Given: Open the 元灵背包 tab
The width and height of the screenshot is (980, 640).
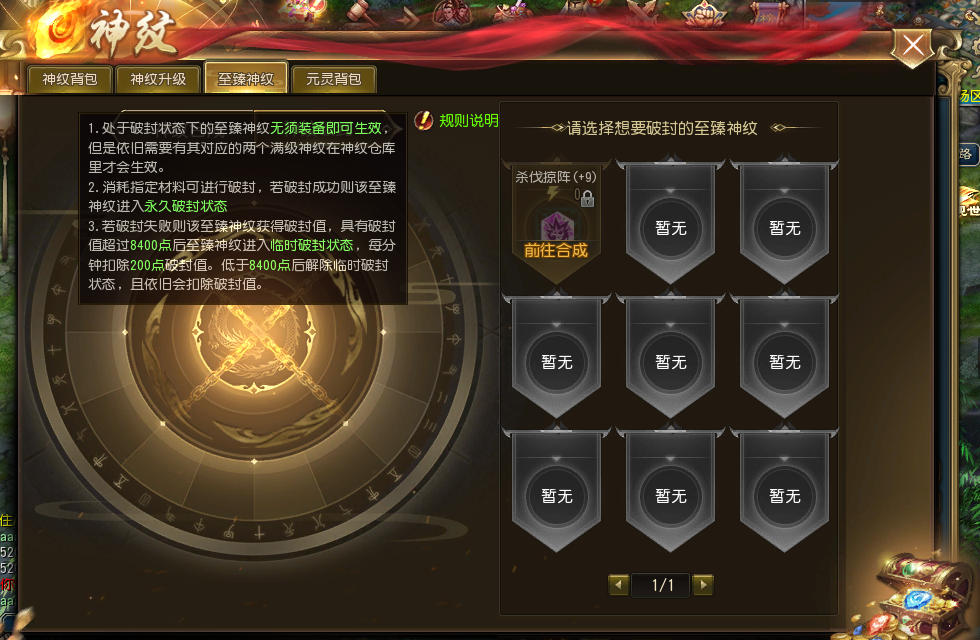Looking at the screenshot, I should tap(334, 79).
